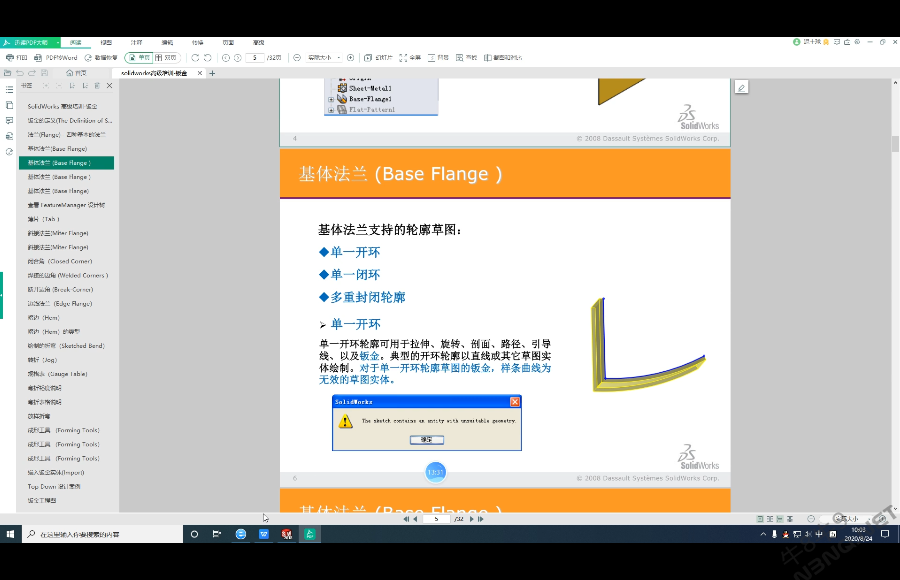Click the vertical scrollbar thumb

(895, 144)
